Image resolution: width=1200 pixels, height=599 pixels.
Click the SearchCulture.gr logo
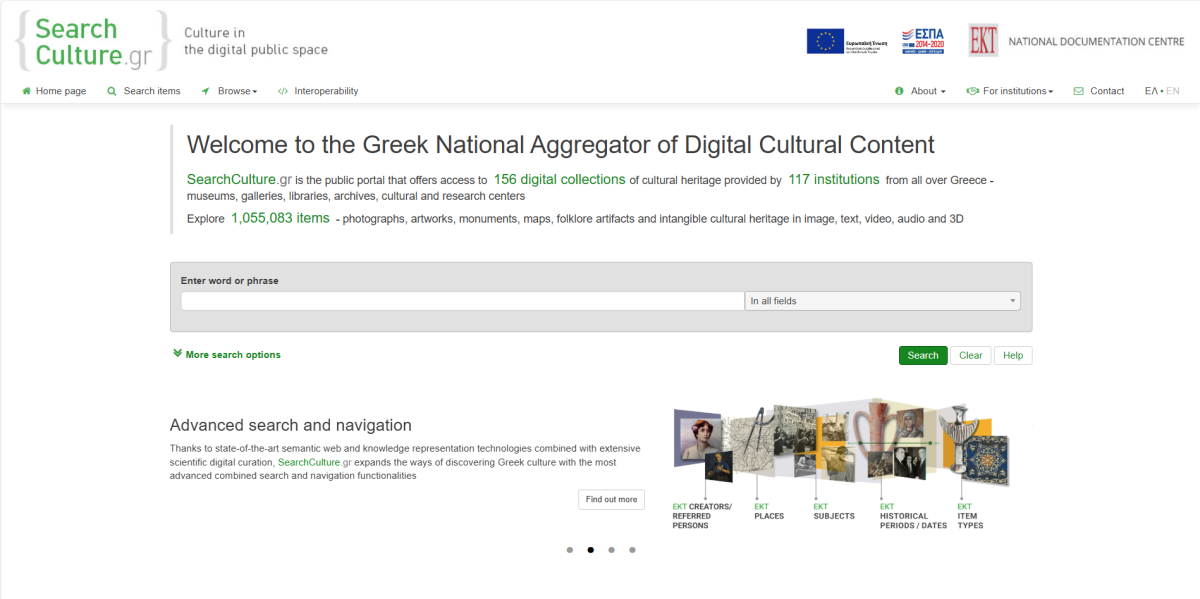tap(92, 41)
